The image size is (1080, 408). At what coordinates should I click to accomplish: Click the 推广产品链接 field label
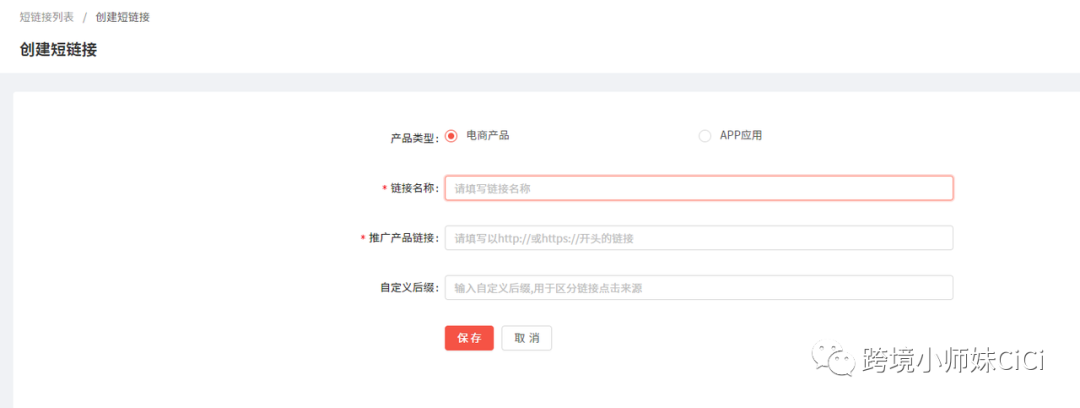click(403, 238)
